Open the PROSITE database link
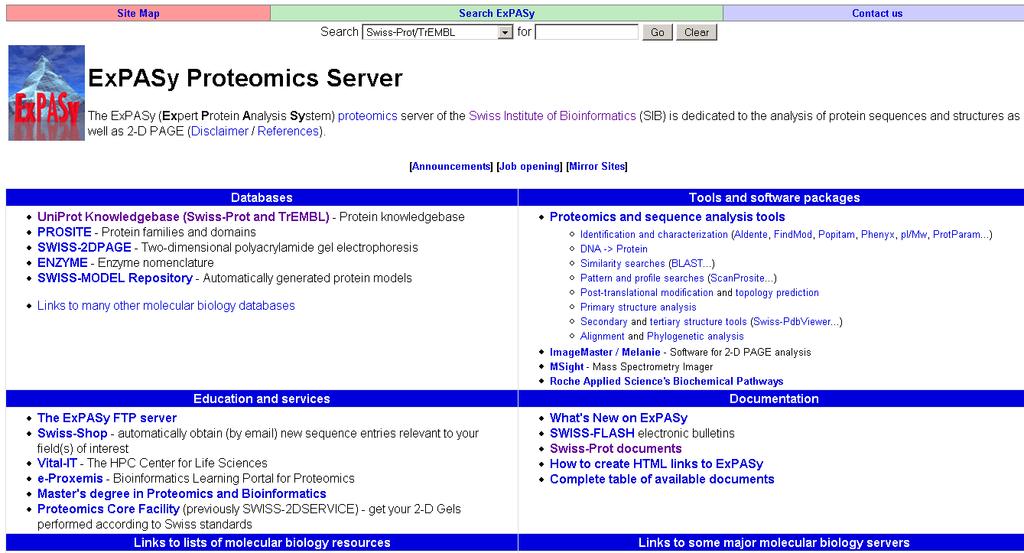Image resolution: width=1024 pixels, height=553 pixels. [x=64, y=232]
